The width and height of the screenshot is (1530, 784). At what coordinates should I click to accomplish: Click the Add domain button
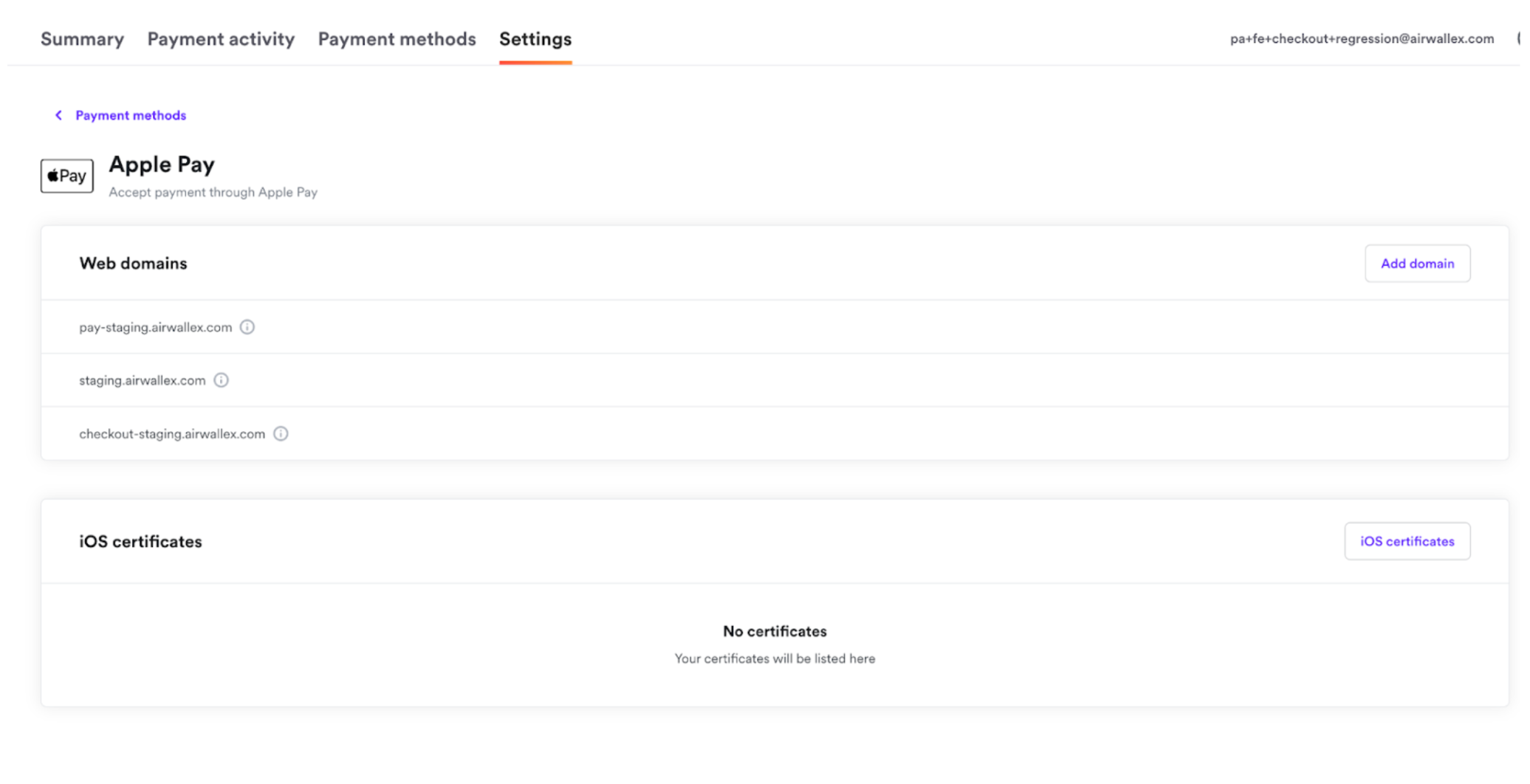point(1416,263)
